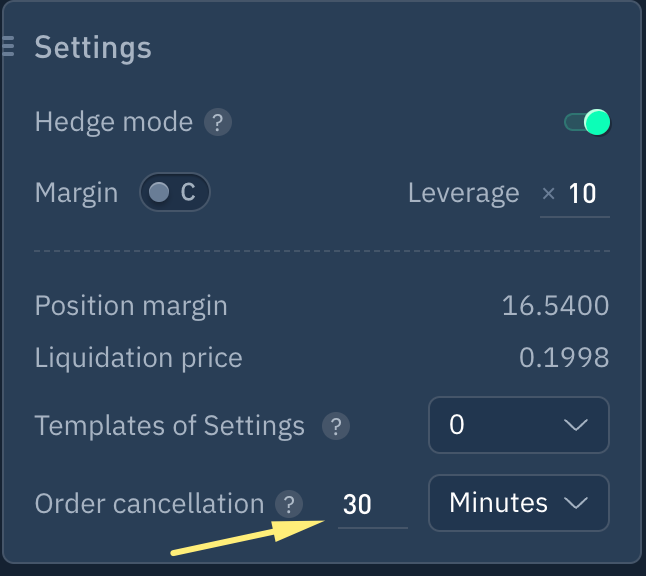Click the Templates of Settings label
Viewport: 646px width, 576px height.
(169, 426)
